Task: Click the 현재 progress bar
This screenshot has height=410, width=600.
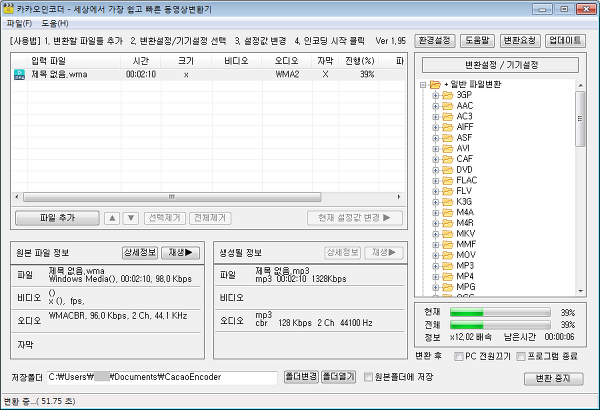Action: tap(500, 313)
